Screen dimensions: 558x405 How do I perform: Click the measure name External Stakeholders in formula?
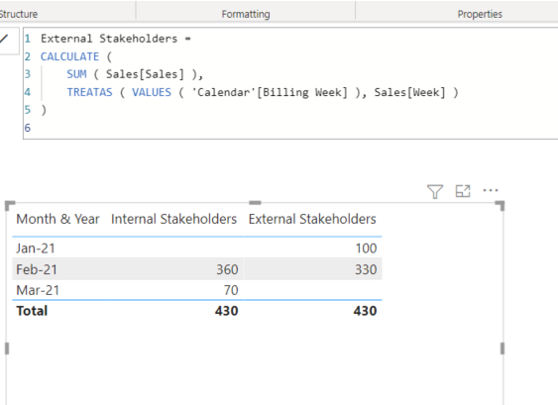pos(109,38)
